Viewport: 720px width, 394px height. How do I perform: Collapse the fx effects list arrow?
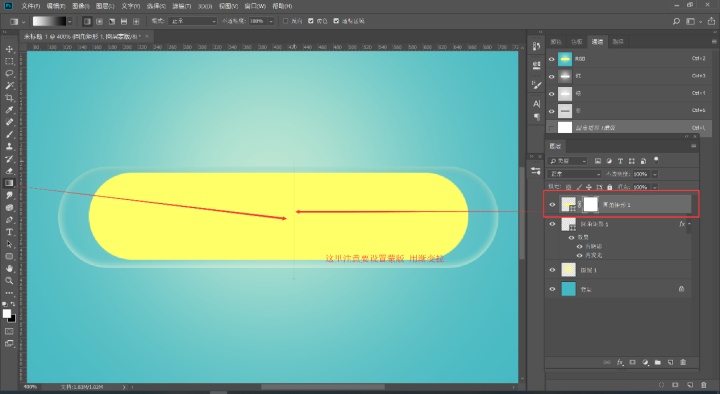click(x=689, y=224)
